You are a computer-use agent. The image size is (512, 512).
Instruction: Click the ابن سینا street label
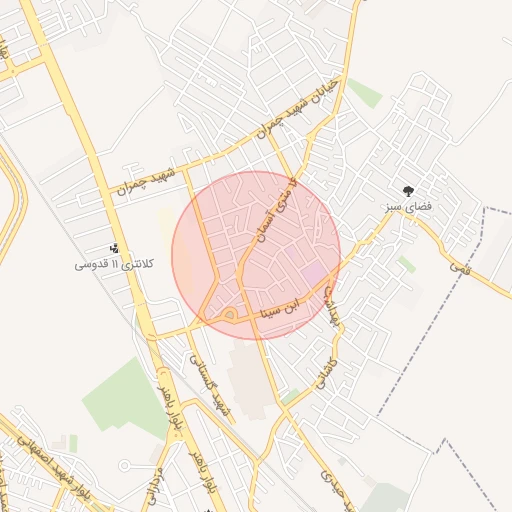click(280, 309)
